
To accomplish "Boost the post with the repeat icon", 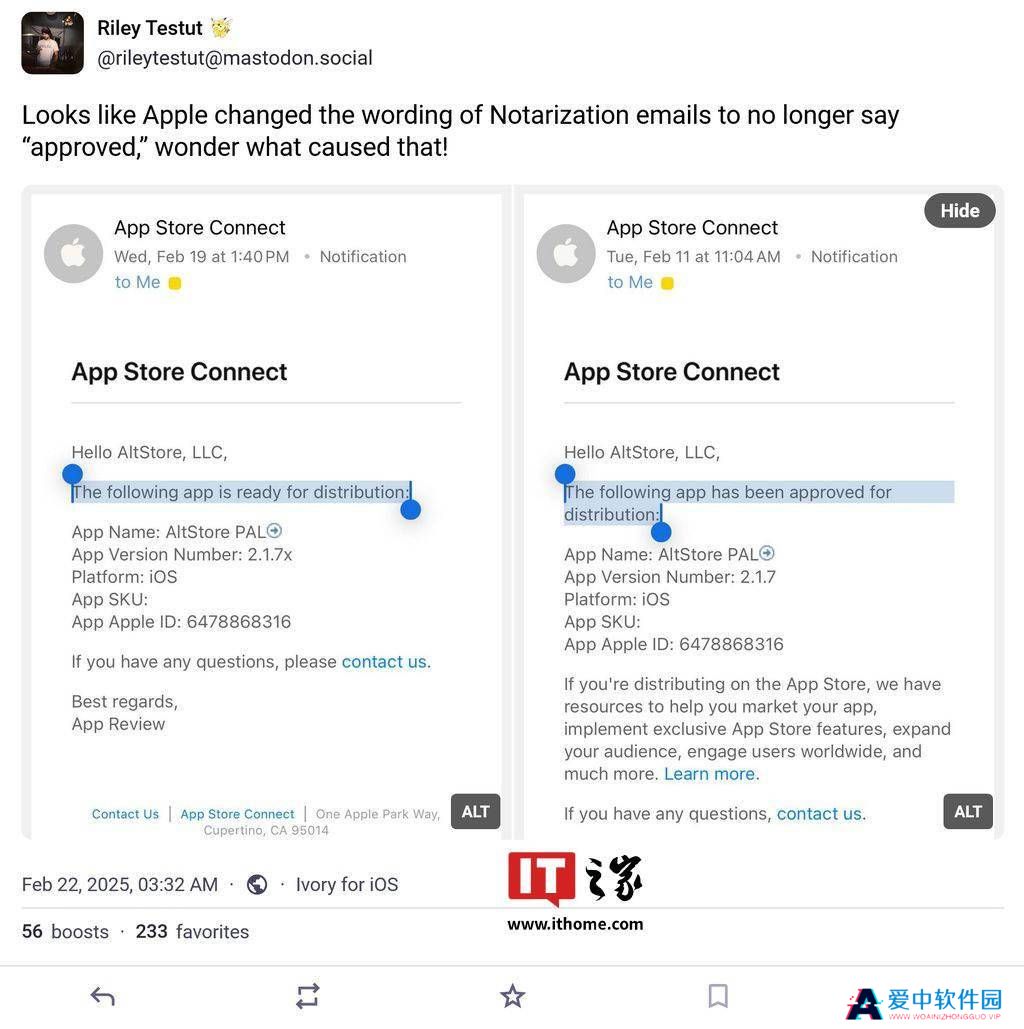I will (x=307, y=996).
